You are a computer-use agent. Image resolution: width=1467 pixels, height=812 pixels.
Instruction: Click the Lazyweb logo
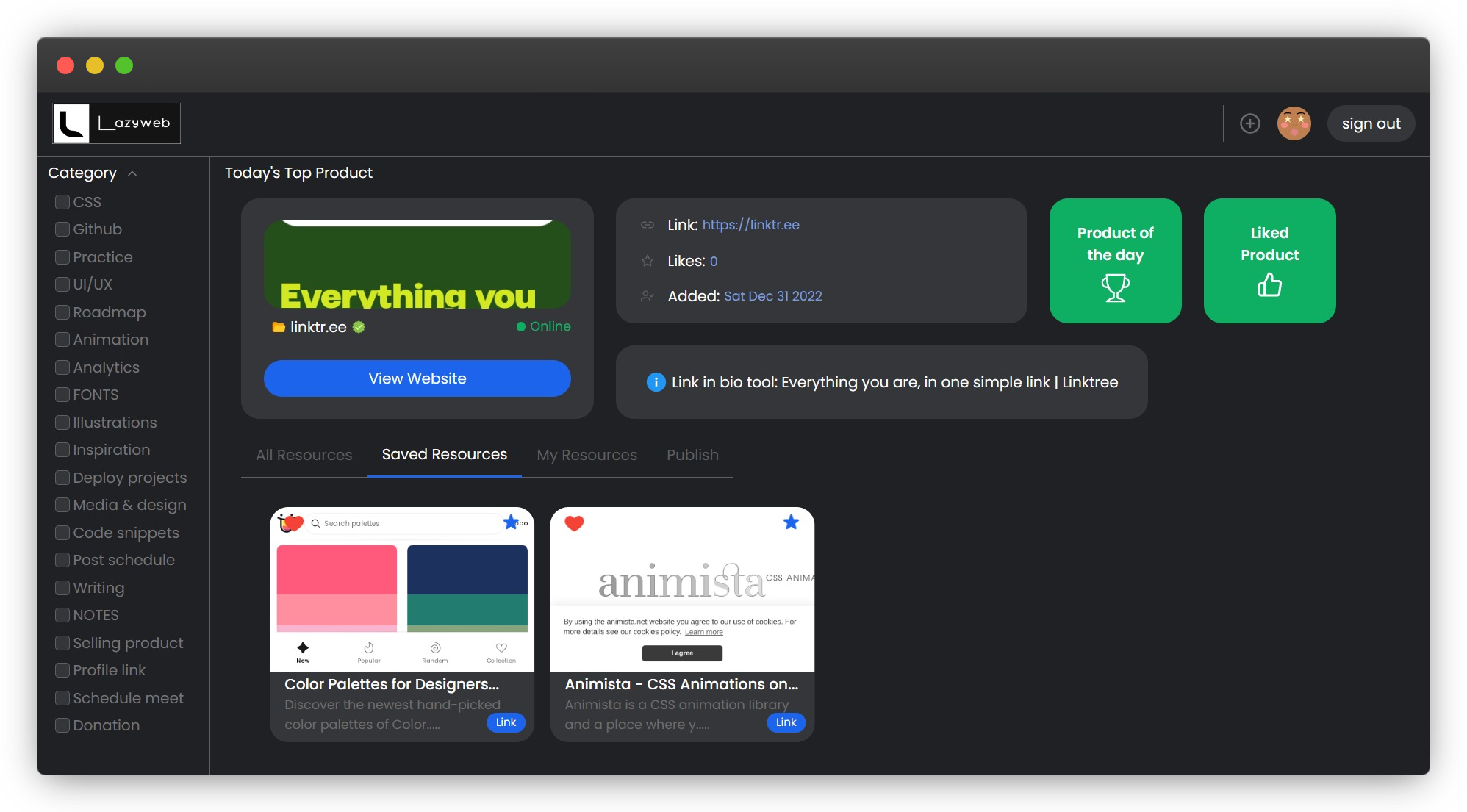tap(116, 123)
